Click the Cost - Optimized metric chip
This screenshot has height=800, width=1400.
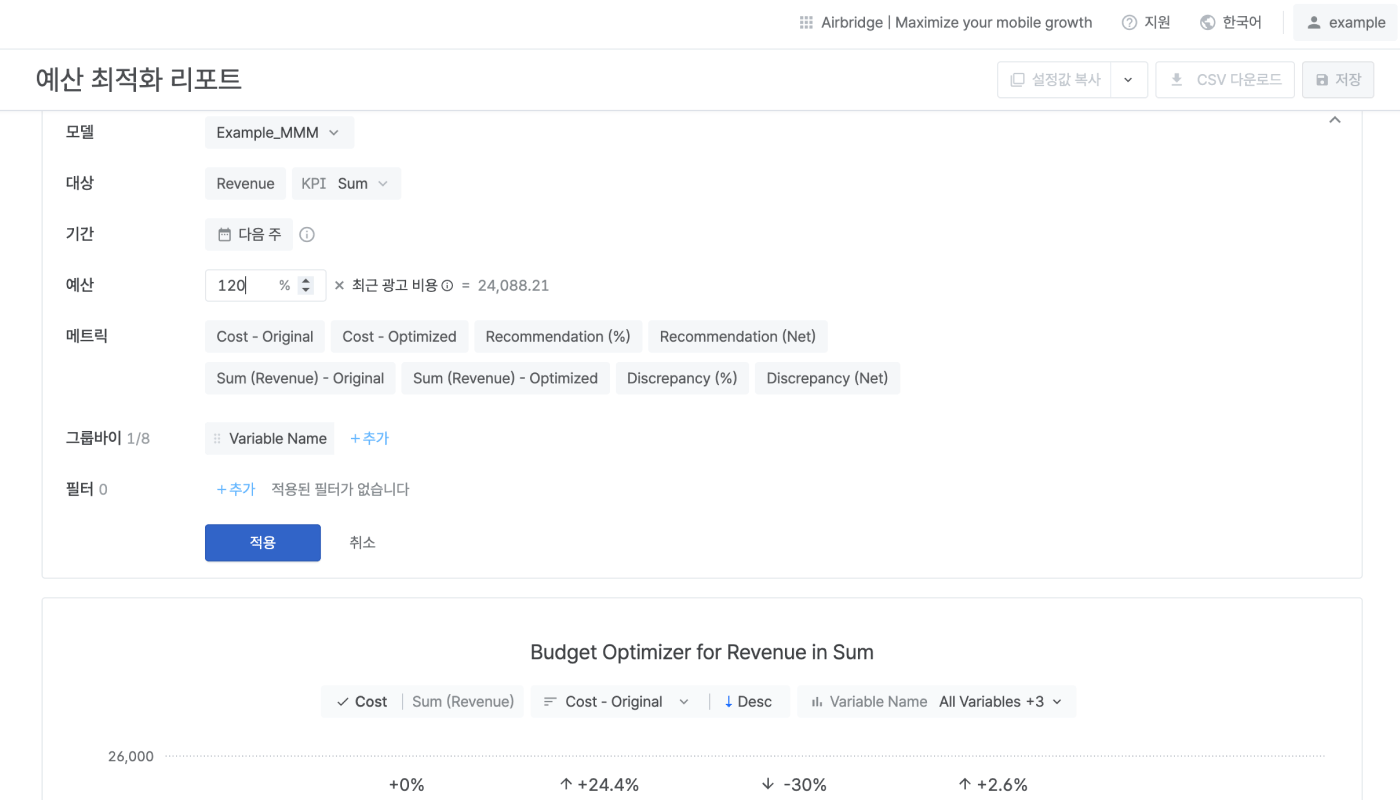pos(399,336)
